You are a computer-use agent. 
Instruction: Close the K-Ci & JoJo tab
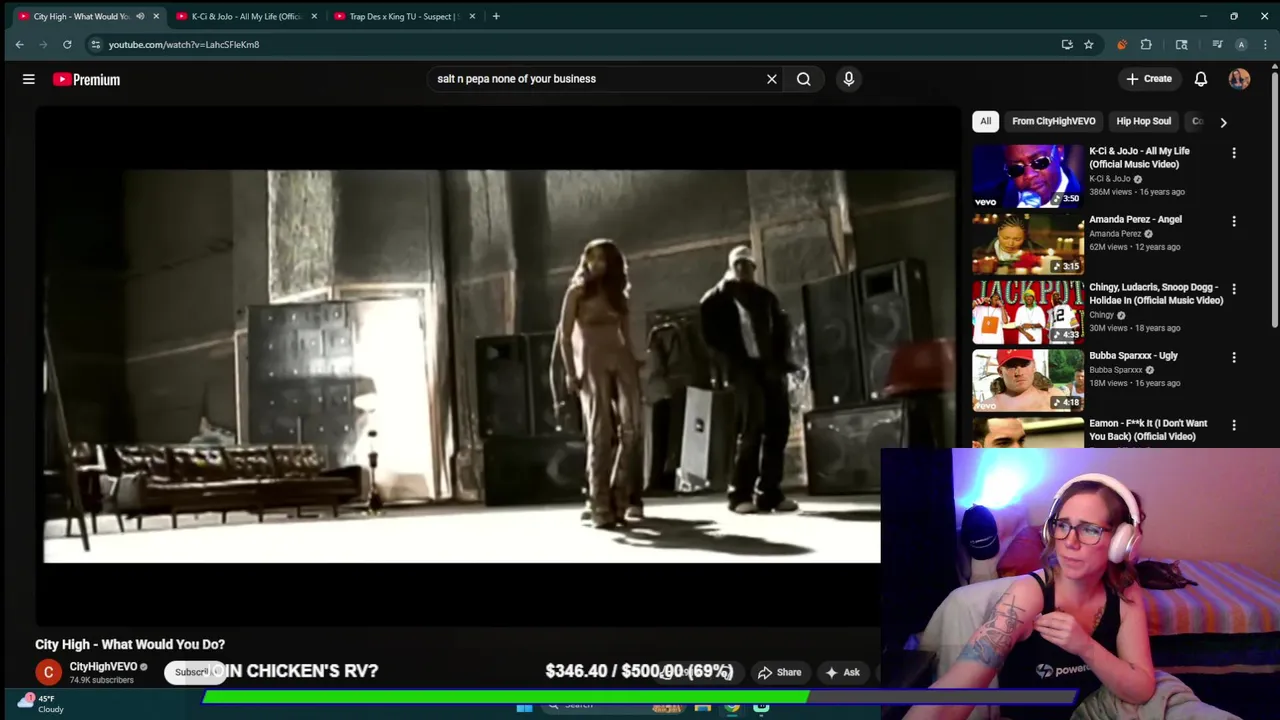(314, 16)
